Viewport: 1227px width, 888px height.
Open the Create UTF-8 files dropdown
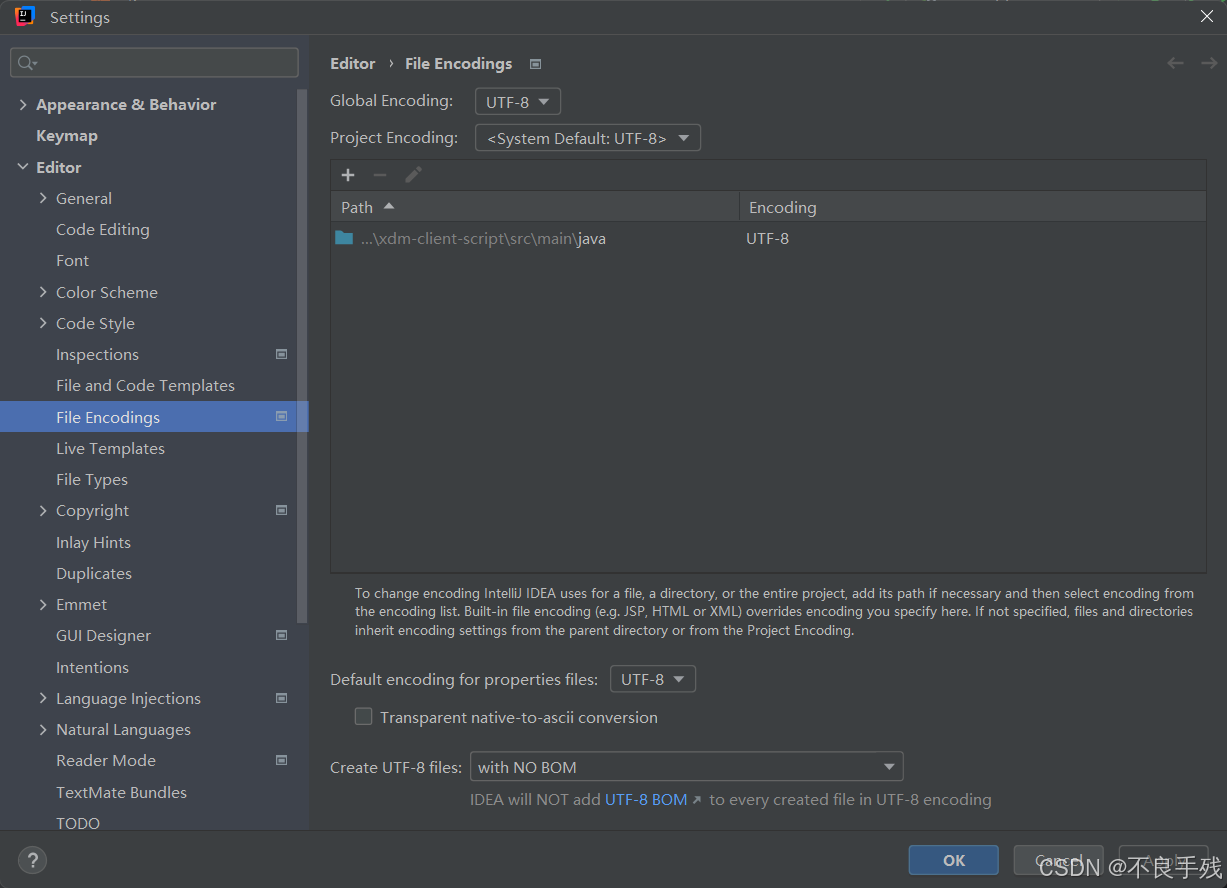(x=686, y=767)
